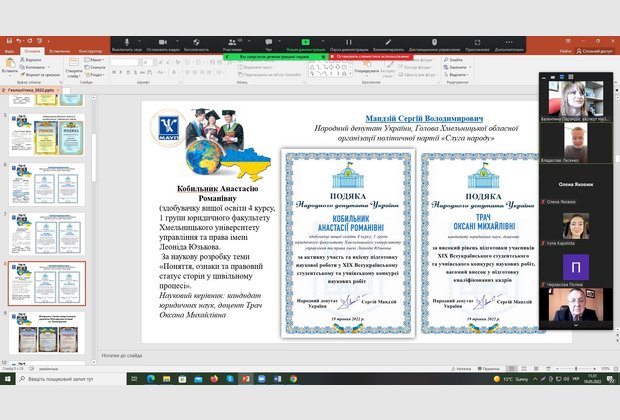Open Zoom participants panel
Image resolution: width=620 pixels, height=420 pixels.
pyautogui.click(x=232, y=46)
